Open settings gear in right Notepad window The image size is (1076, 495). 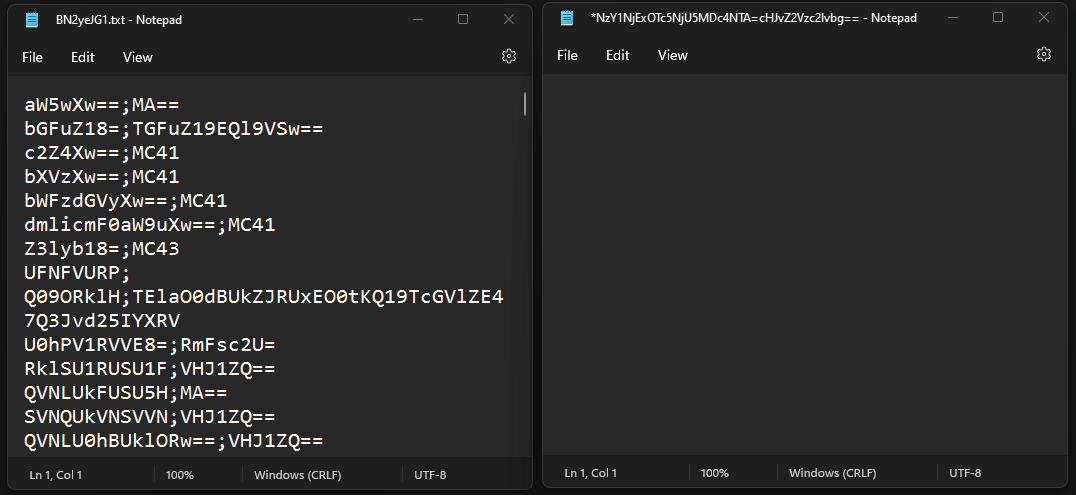[x=1044, y=54]
